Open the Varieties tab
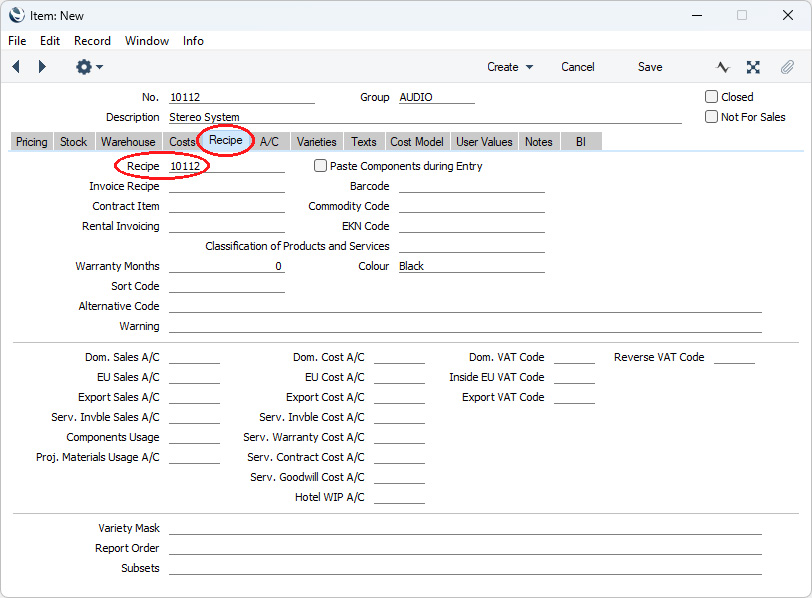Image resolution: width=812 pixels, height=598 pixels. point(316,142)
